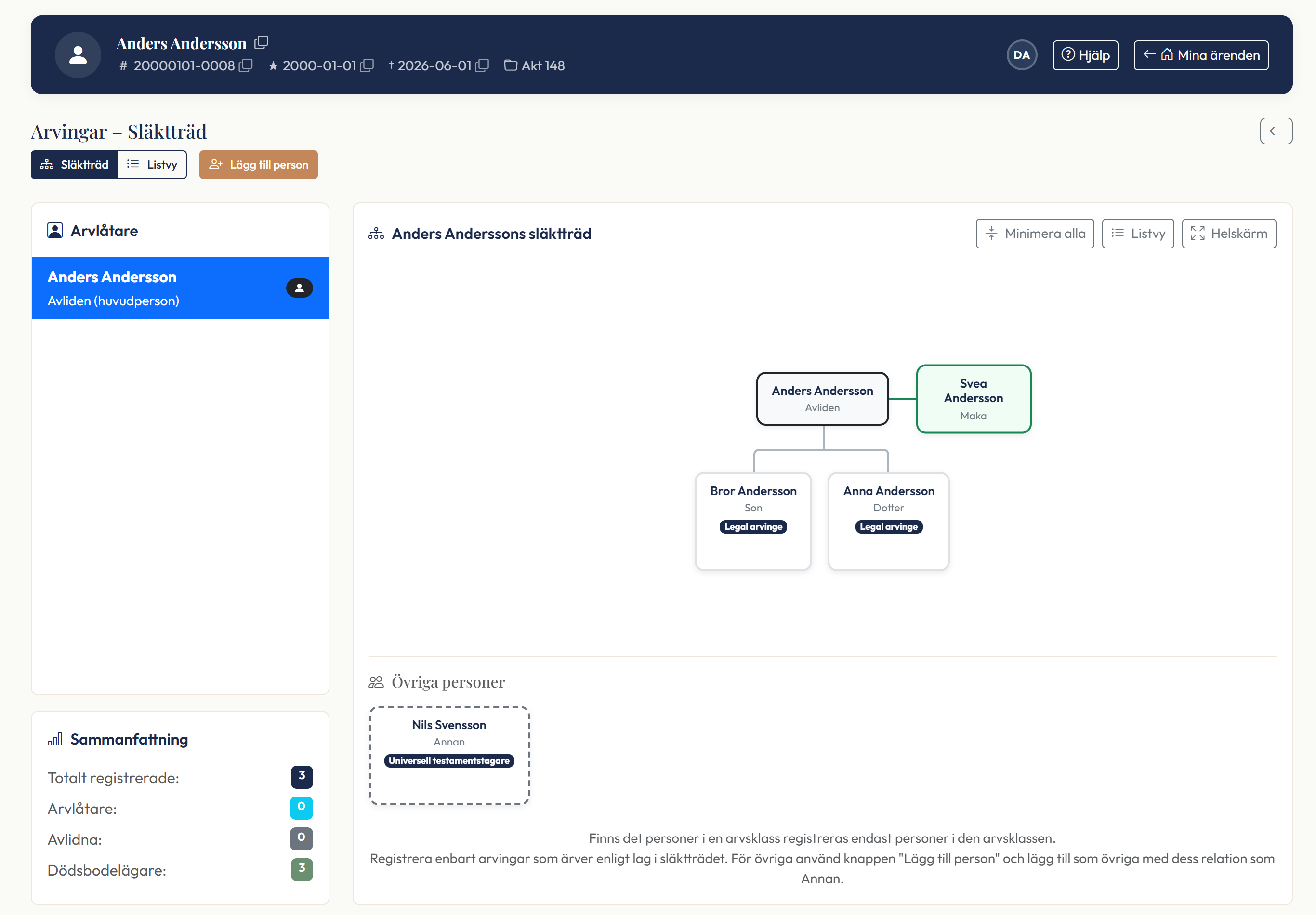Select Svea Andersson Maka node
1316x915 pixels.
pos(973,399)
